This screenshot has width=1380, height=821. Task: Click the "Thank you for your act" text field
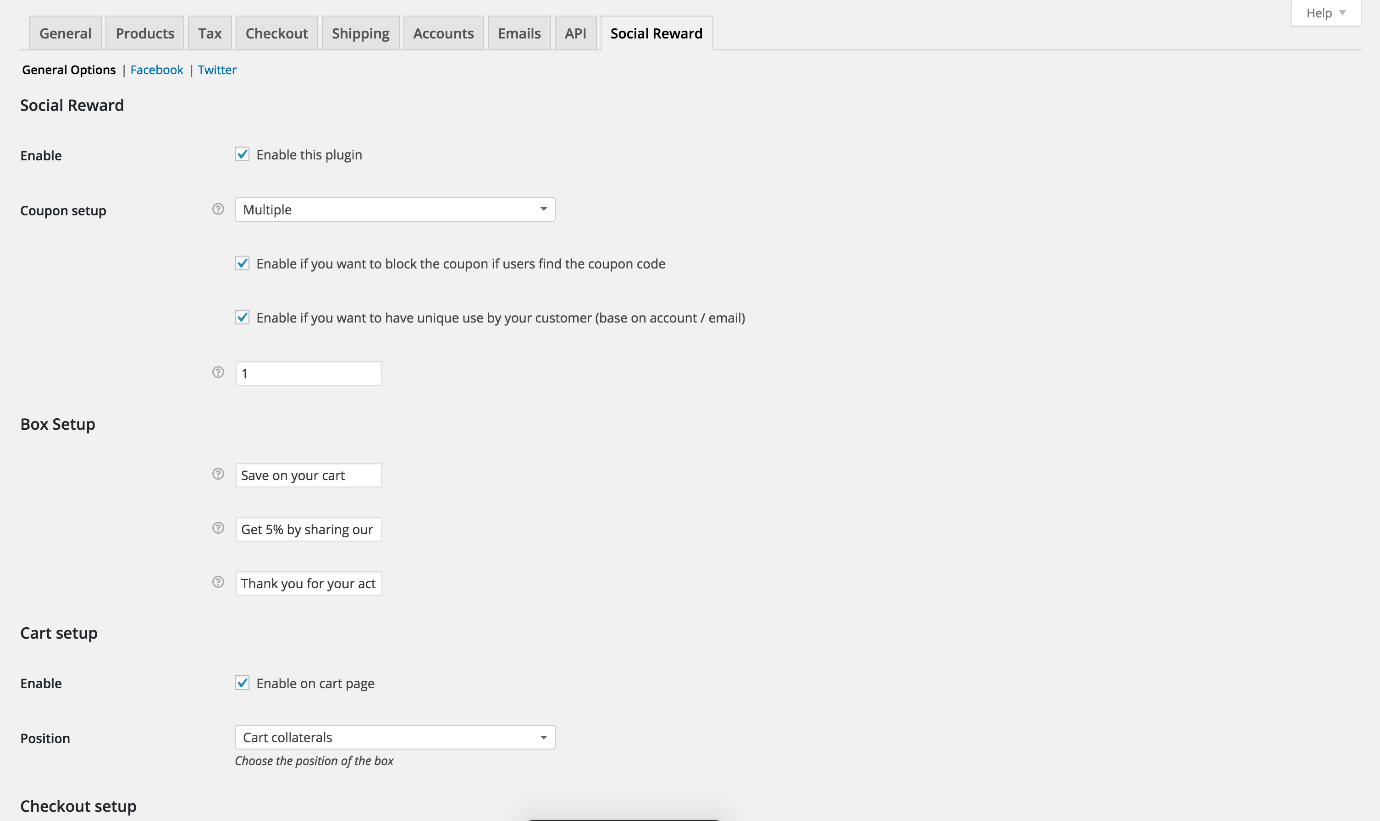(x=308, y=583)
